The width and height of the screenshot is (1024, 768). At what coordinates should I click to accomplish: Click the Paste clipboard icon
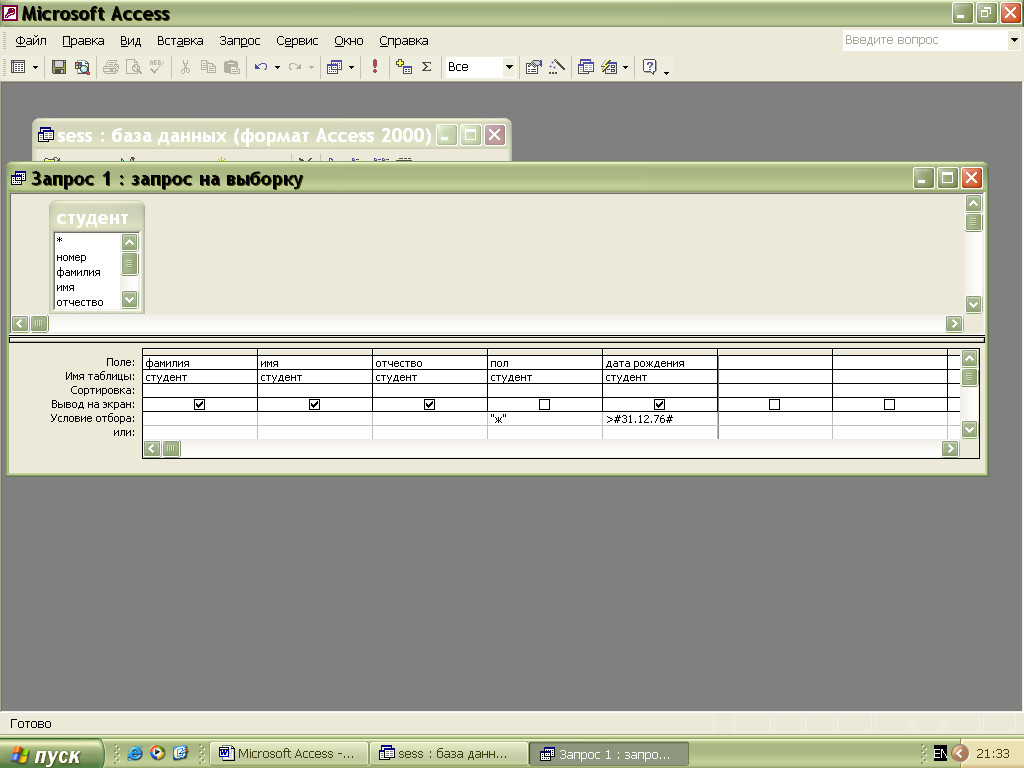[232, 67]
